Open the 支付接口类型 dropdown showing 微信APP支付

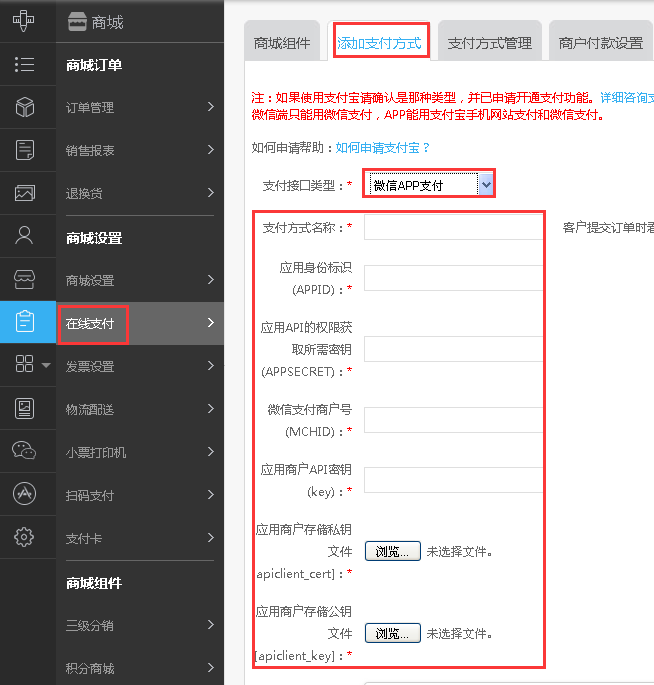click(432, 185)
